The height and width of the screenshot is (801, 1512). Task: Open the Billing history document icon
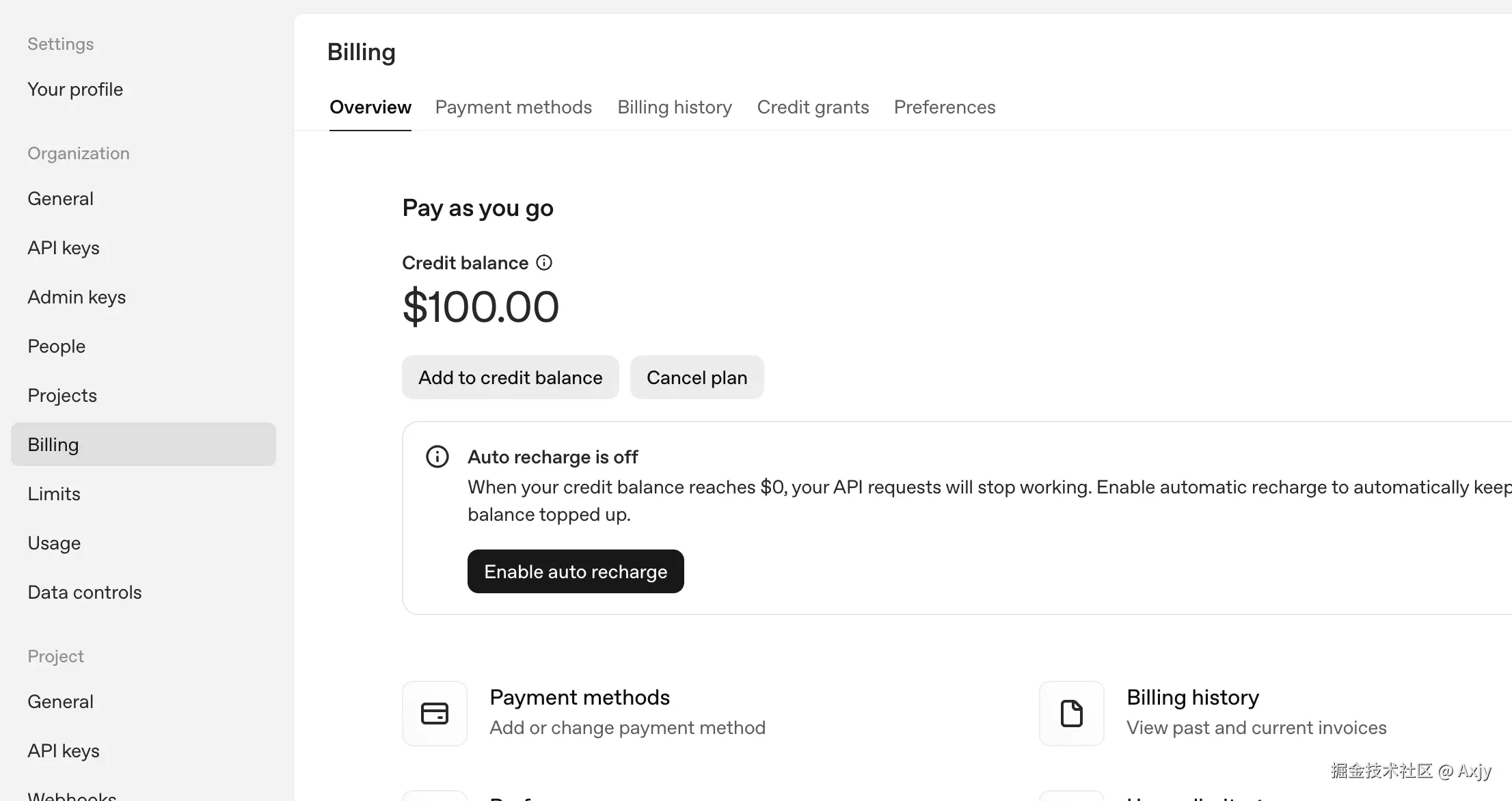click(1071, 714)
